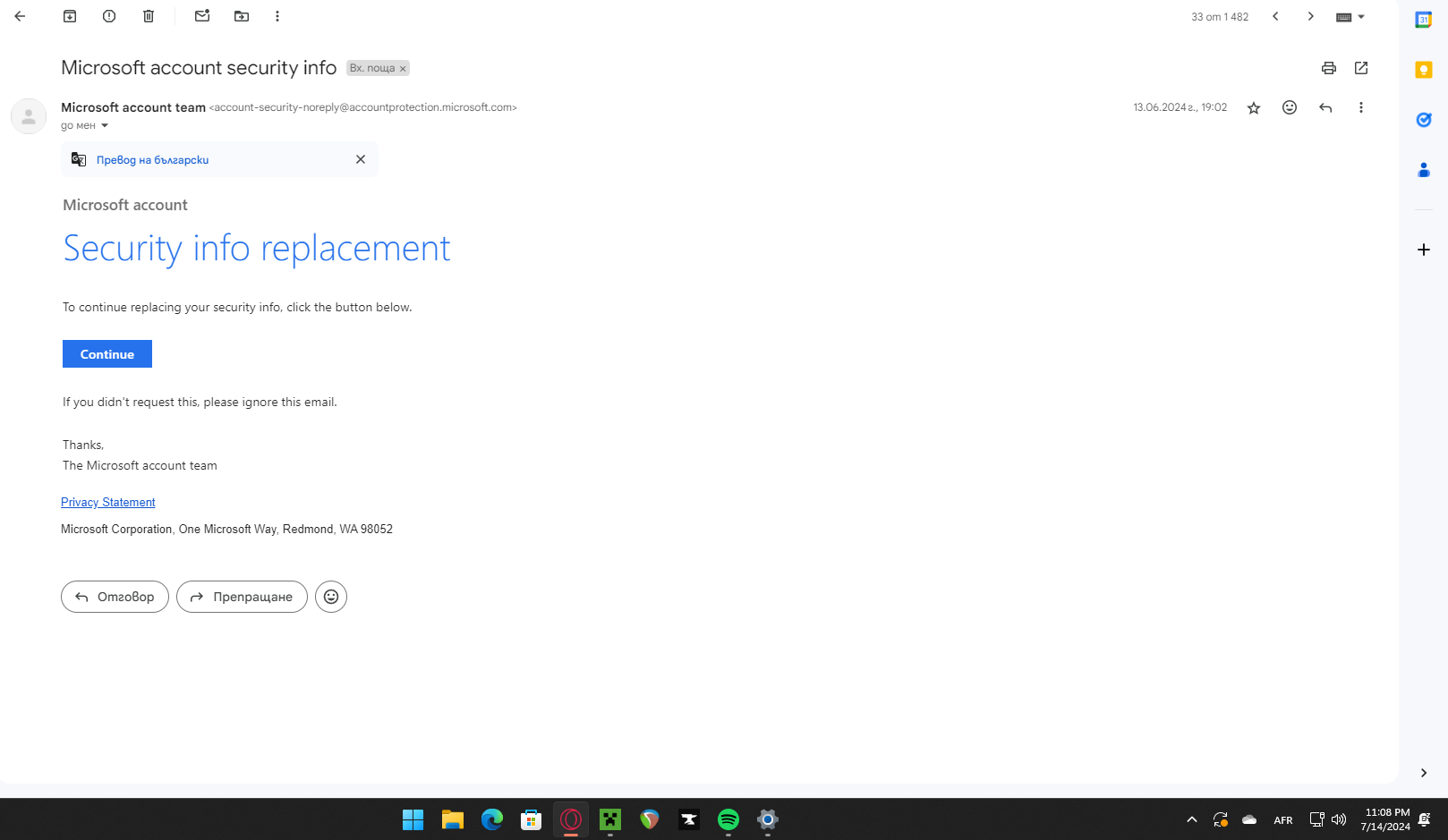Print all messages in this conversation

tap(1329, 68)
